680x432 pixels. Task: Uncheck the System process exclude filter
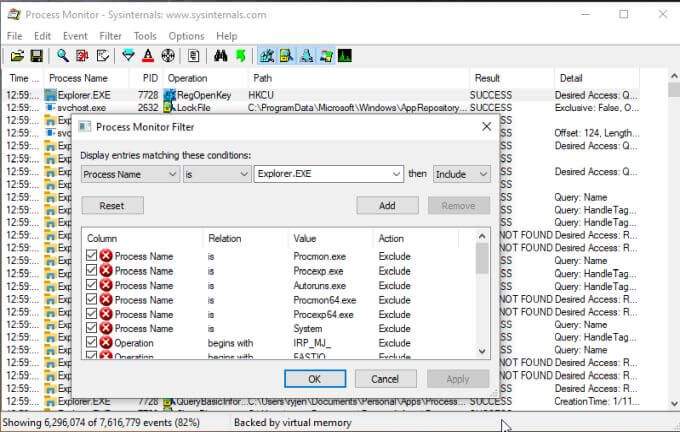click(91, 327)
